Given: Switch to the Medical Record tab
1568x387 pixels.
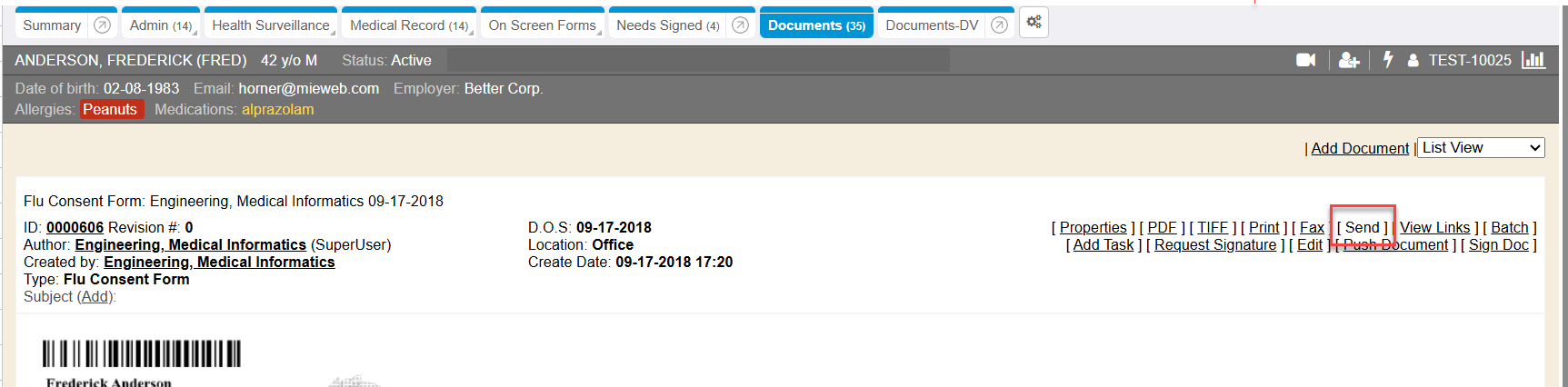Looking at the screenshot, I should tap(408, 25).
